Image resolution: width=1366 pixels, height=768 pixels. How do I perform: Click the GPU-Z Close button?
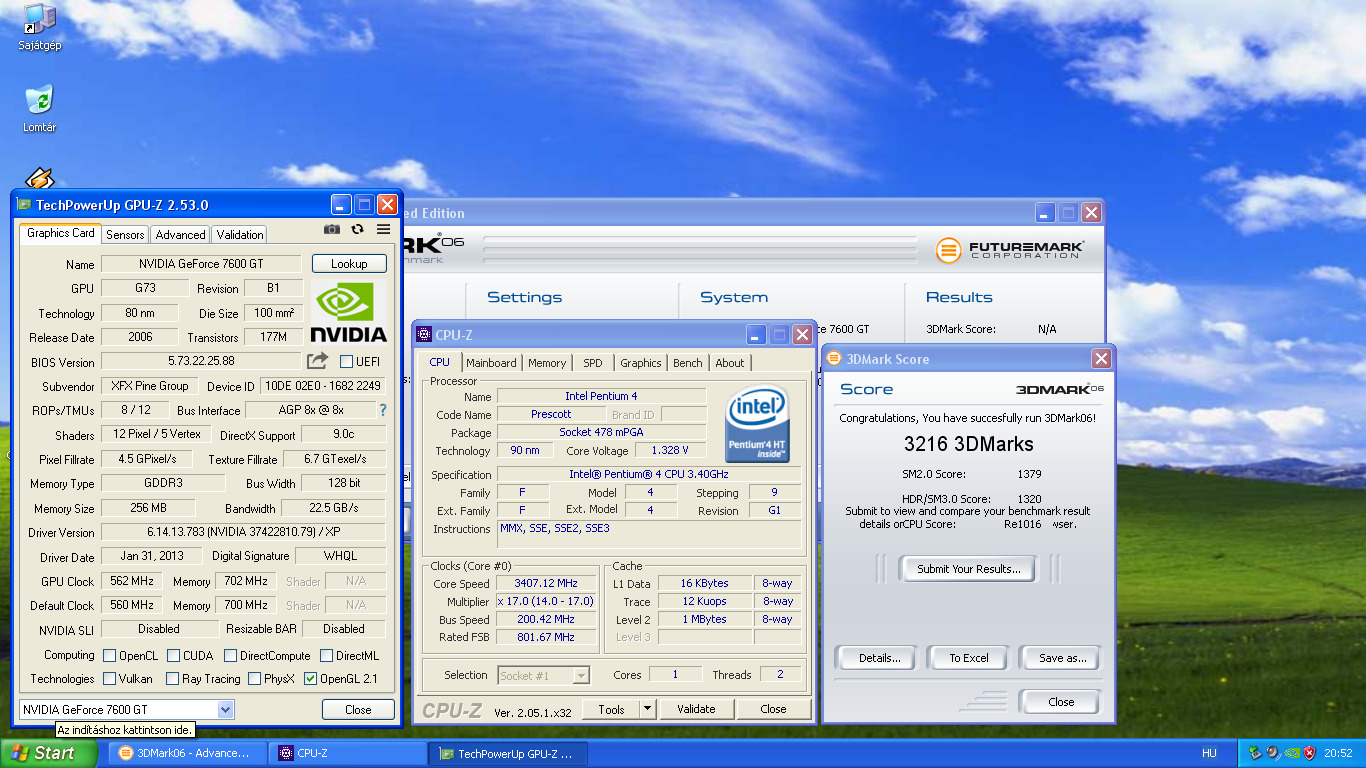358,709
